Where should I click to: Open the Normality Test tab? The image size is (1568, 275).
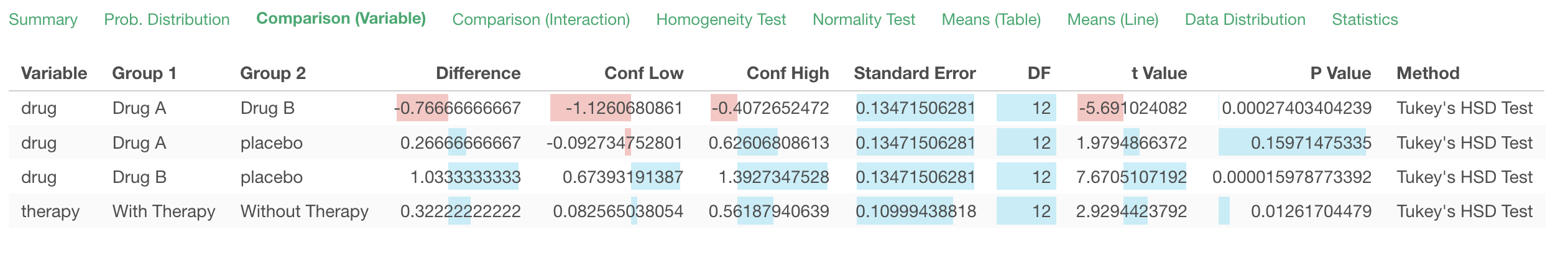click(x=864, y=19)
